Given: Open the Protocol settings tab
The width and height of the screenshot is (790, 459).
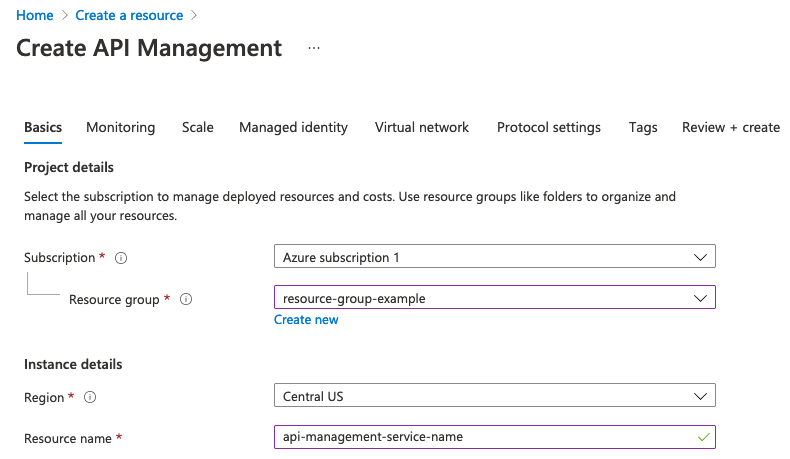Looking at the screenshot, I should [x=548, y=127].
